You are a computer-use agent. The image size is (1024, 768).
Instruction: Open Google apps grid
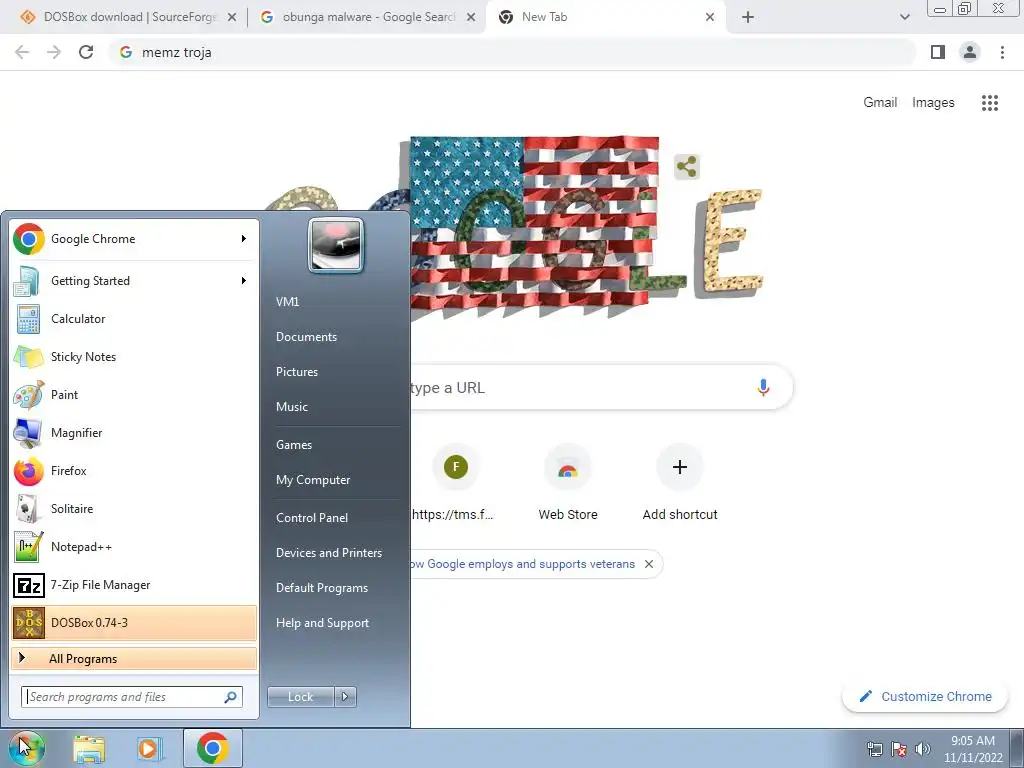pos(990,103)
